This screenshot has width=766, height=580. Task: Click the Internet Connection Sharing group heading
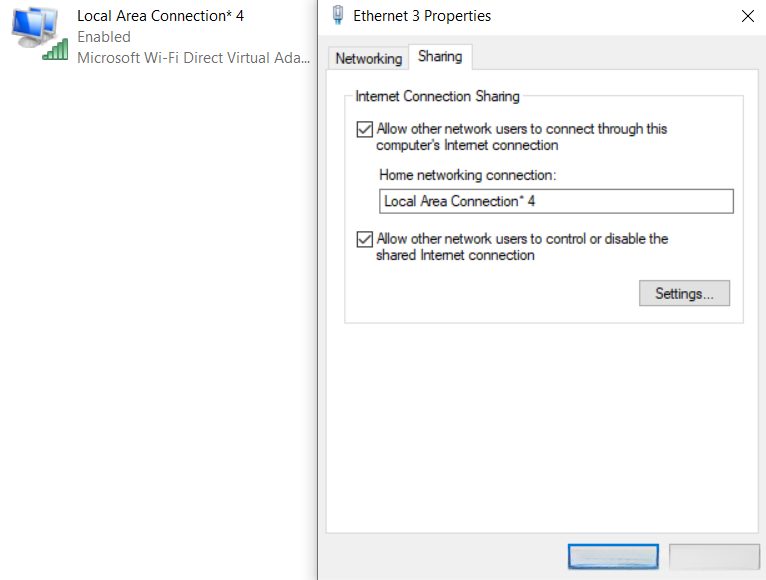437,97
